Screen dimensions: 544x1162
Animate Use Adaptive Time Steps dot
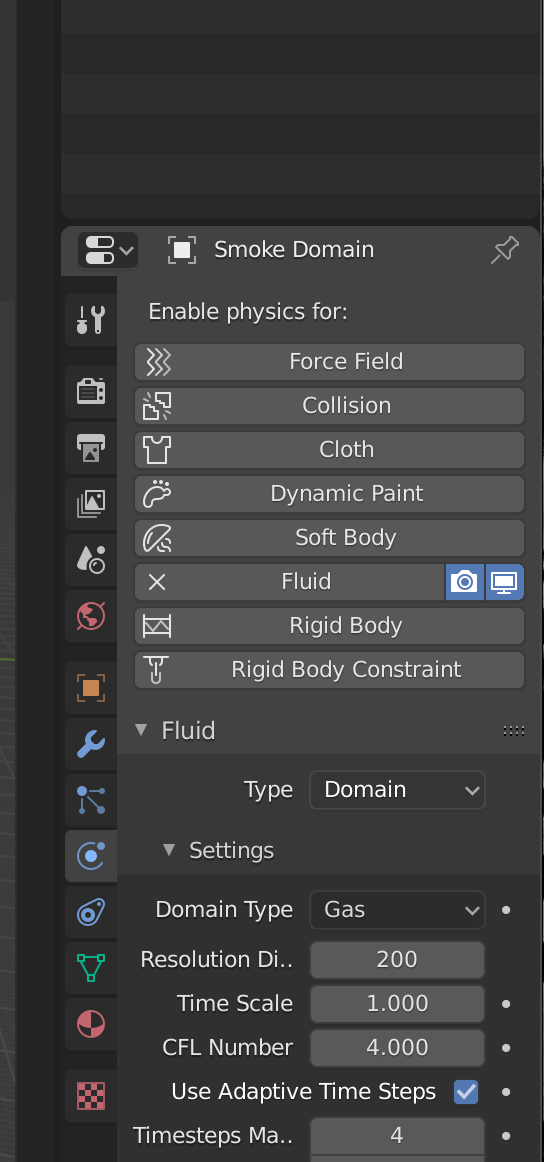[506, 1092]
